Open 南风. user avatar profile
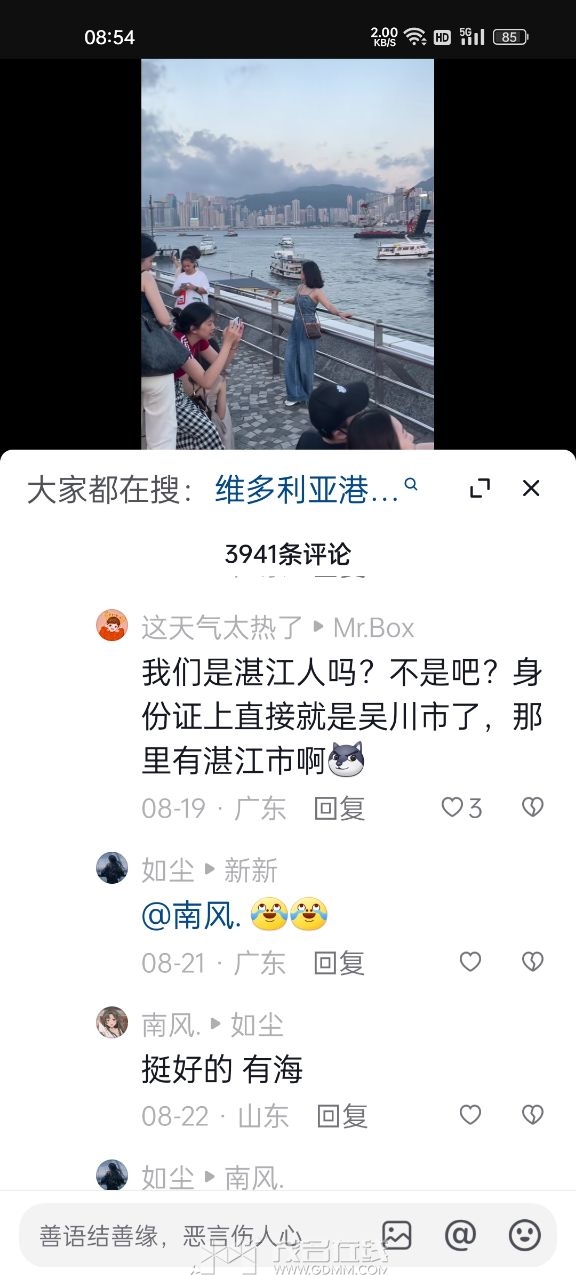Screen dimensions: 576x1280 coord(112,1022)
